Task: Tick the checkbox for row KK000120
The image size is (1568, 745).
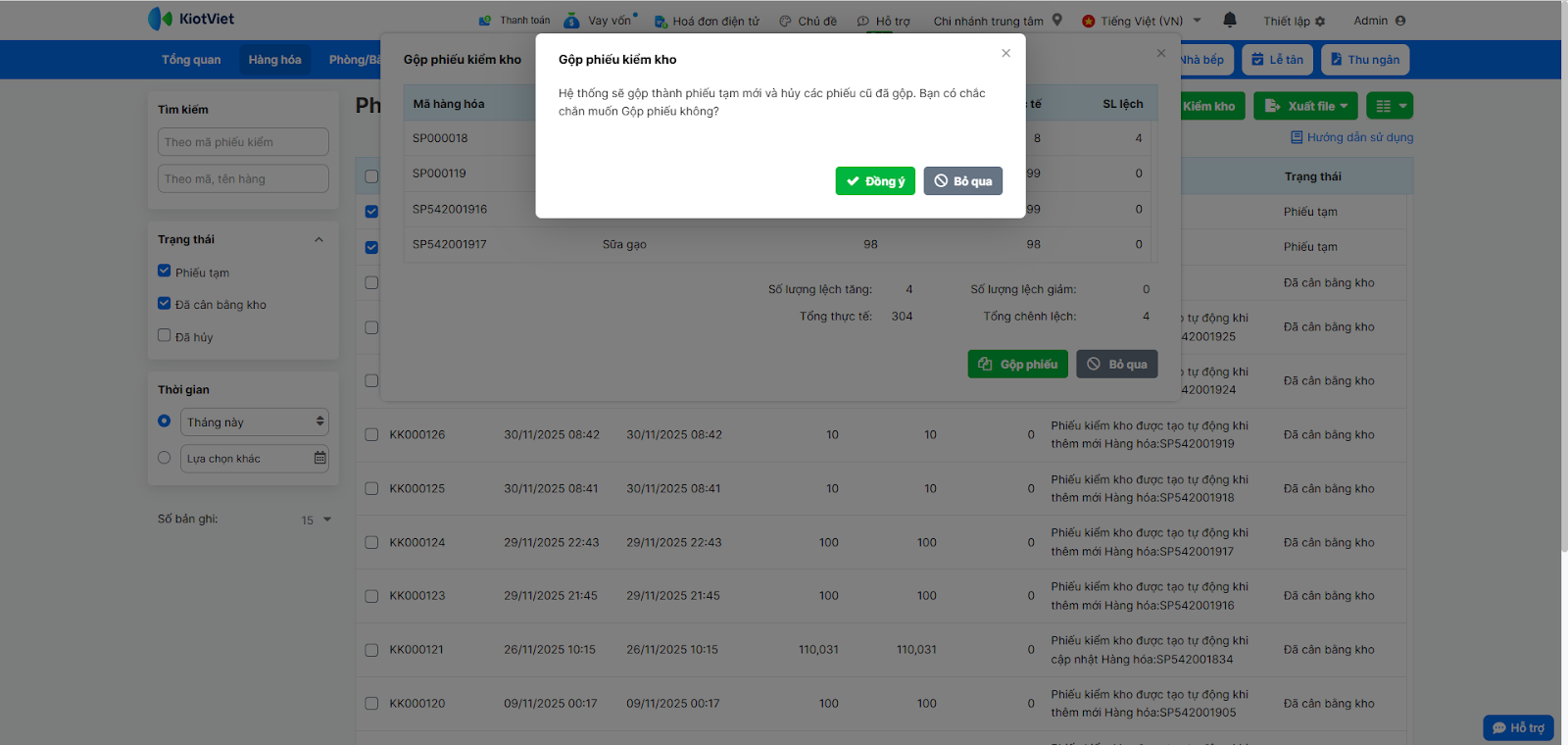Action: (x=371, y=704)
